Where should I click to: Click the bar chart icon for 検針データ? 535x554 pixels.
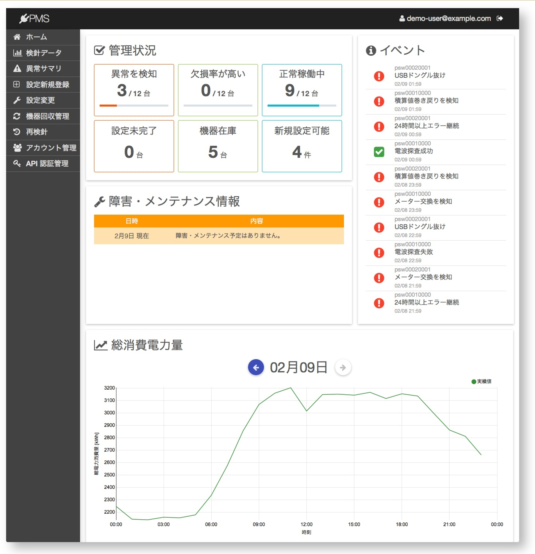click(x=17, y=53)
